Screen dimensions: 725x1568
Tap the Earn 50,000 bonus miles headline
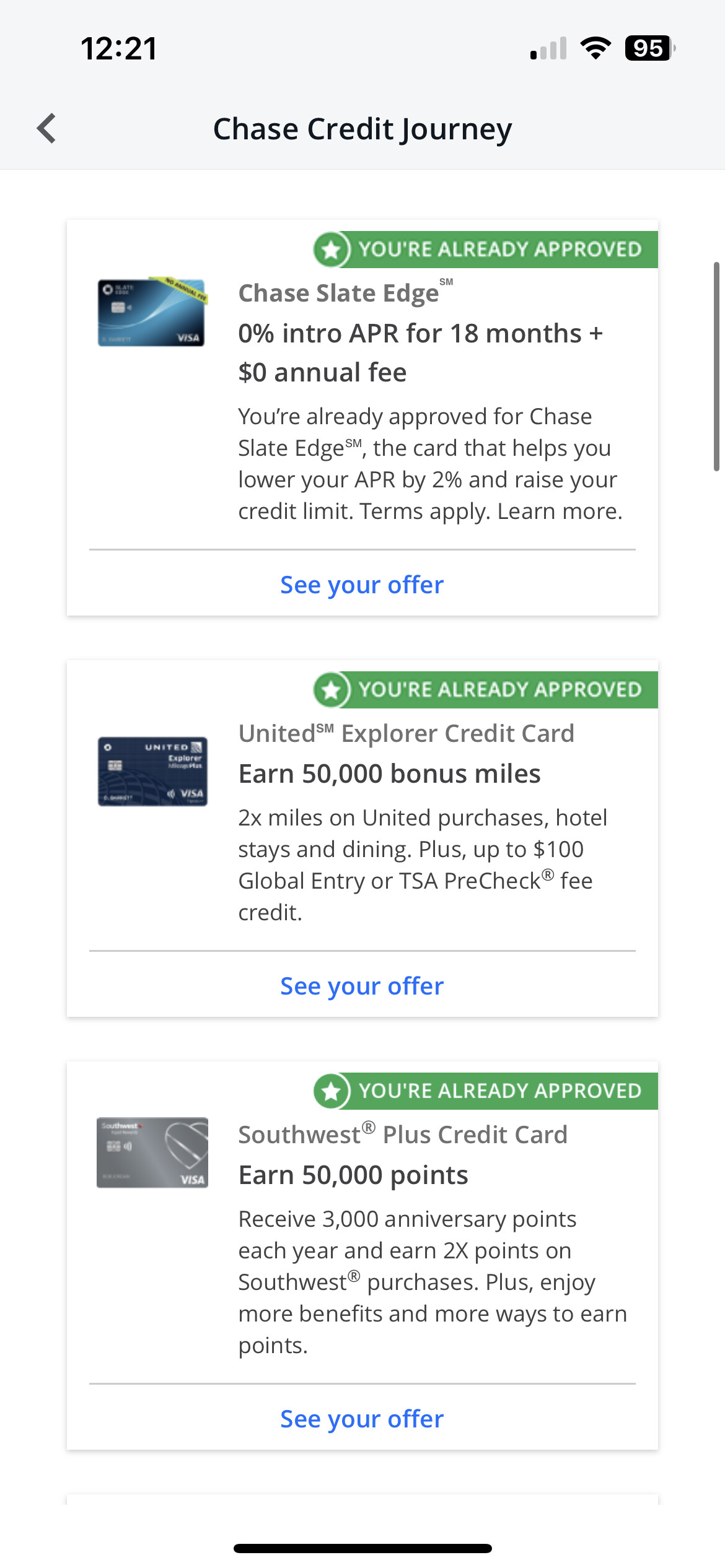point(389,773)
